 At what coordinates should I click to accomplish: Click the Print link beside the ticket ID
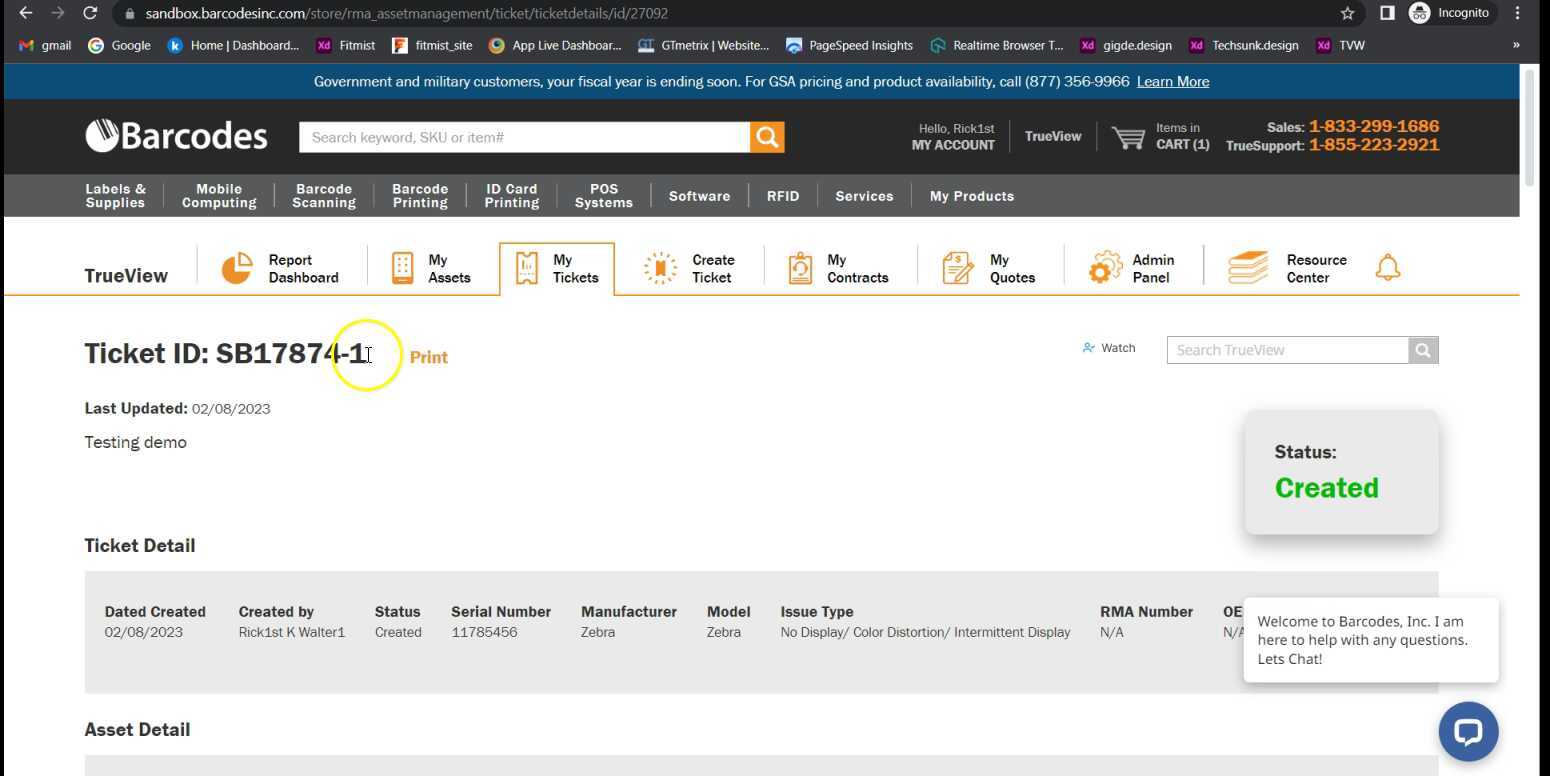click(x=428, y=357)
